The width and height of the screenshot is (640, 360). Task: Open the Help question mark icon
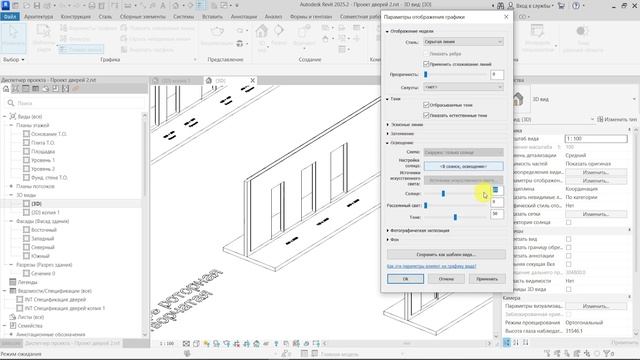pyautogui.click(x=576, y=6)
